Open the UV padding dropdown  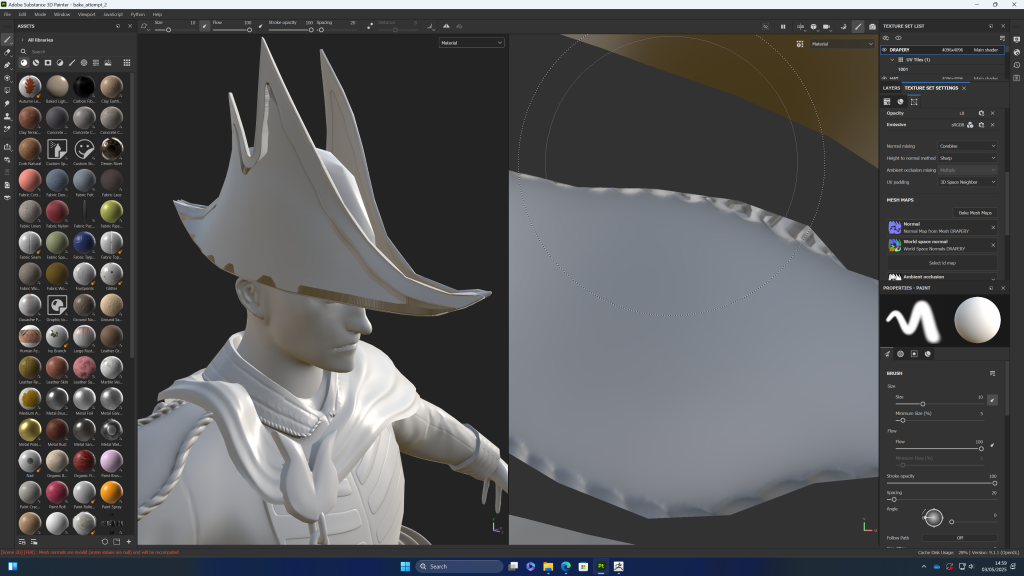click(x=966, y=182)
